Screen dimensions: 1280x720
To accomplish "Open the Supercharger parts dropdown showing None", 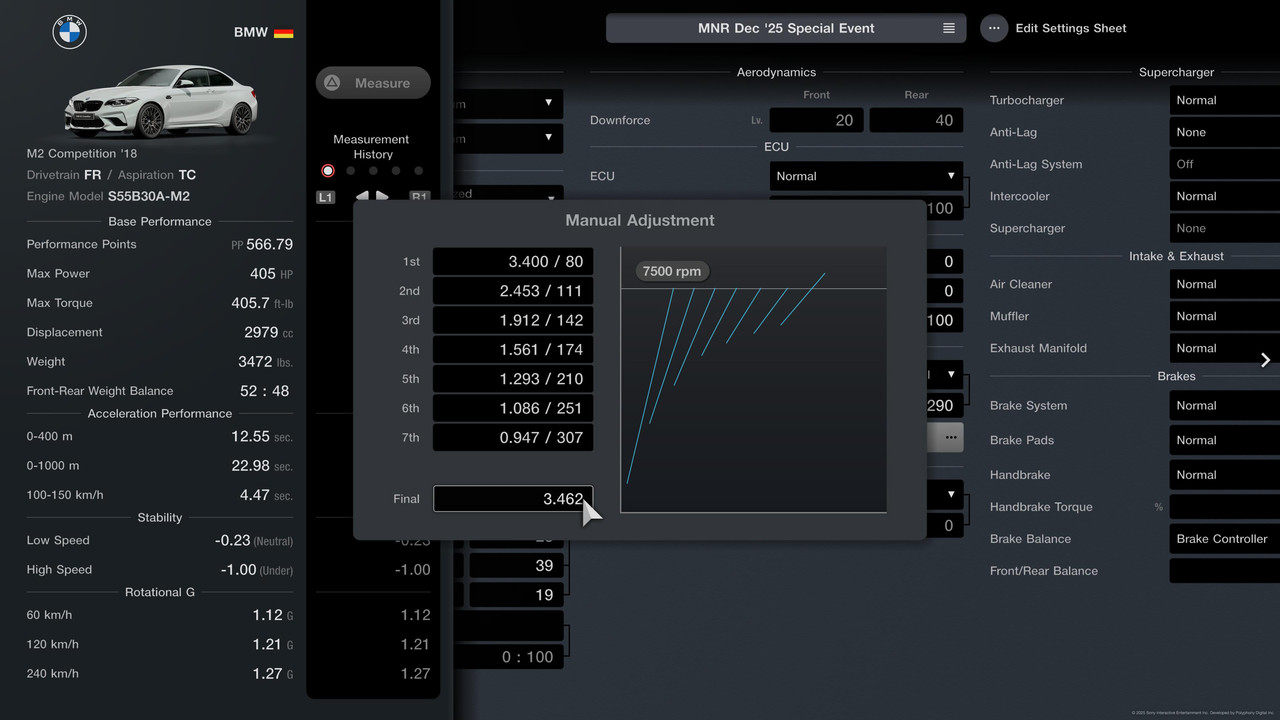I will (x=1225, y=228).
